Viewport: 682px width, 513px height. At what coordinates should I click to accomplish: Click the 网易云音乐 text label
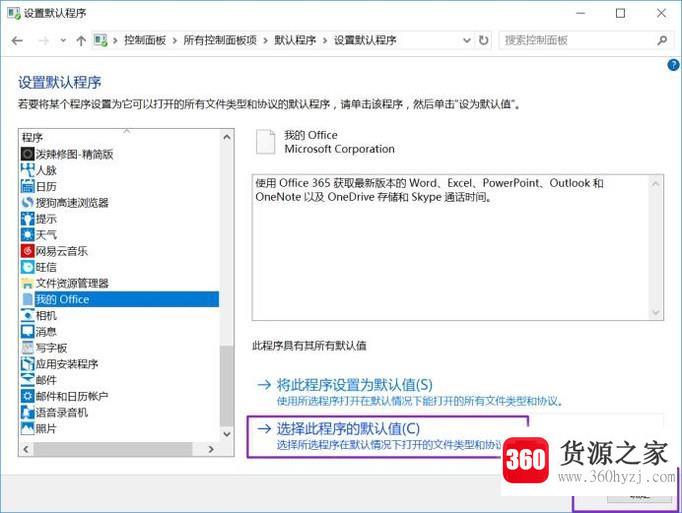(61, 251)
